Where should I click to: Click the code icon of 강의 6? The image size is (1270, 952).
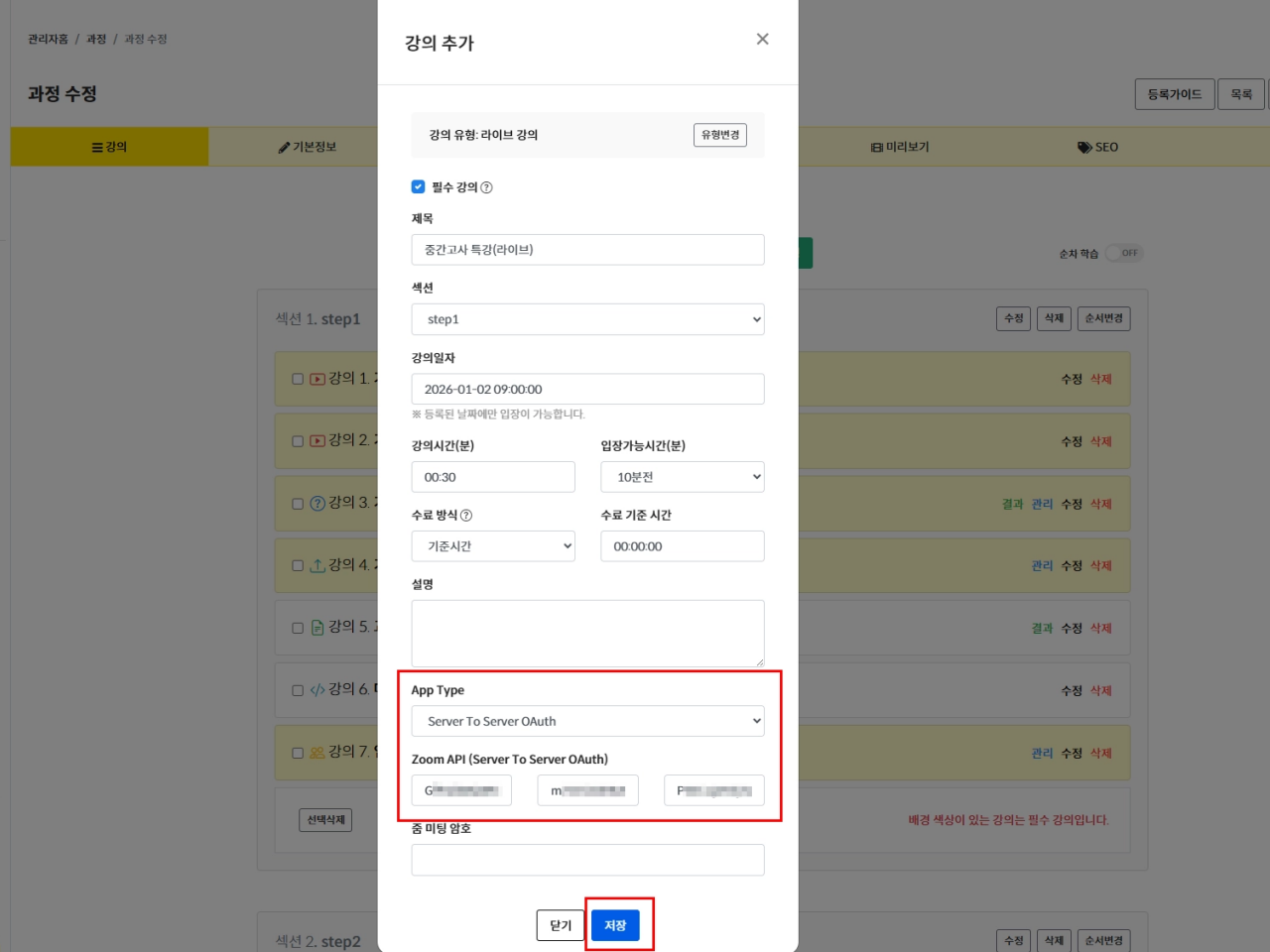point(317,690)
